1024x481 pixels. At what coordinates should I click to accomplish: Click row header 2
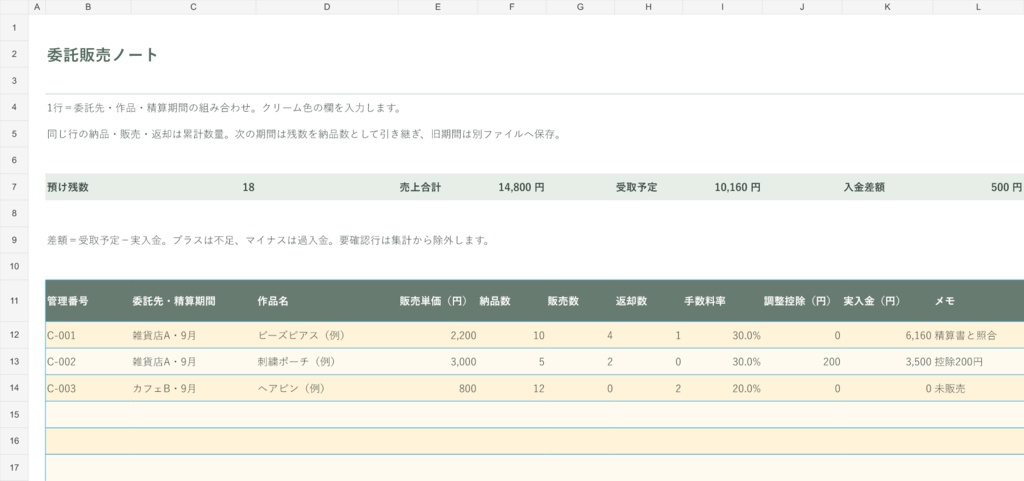coord(14,54)
